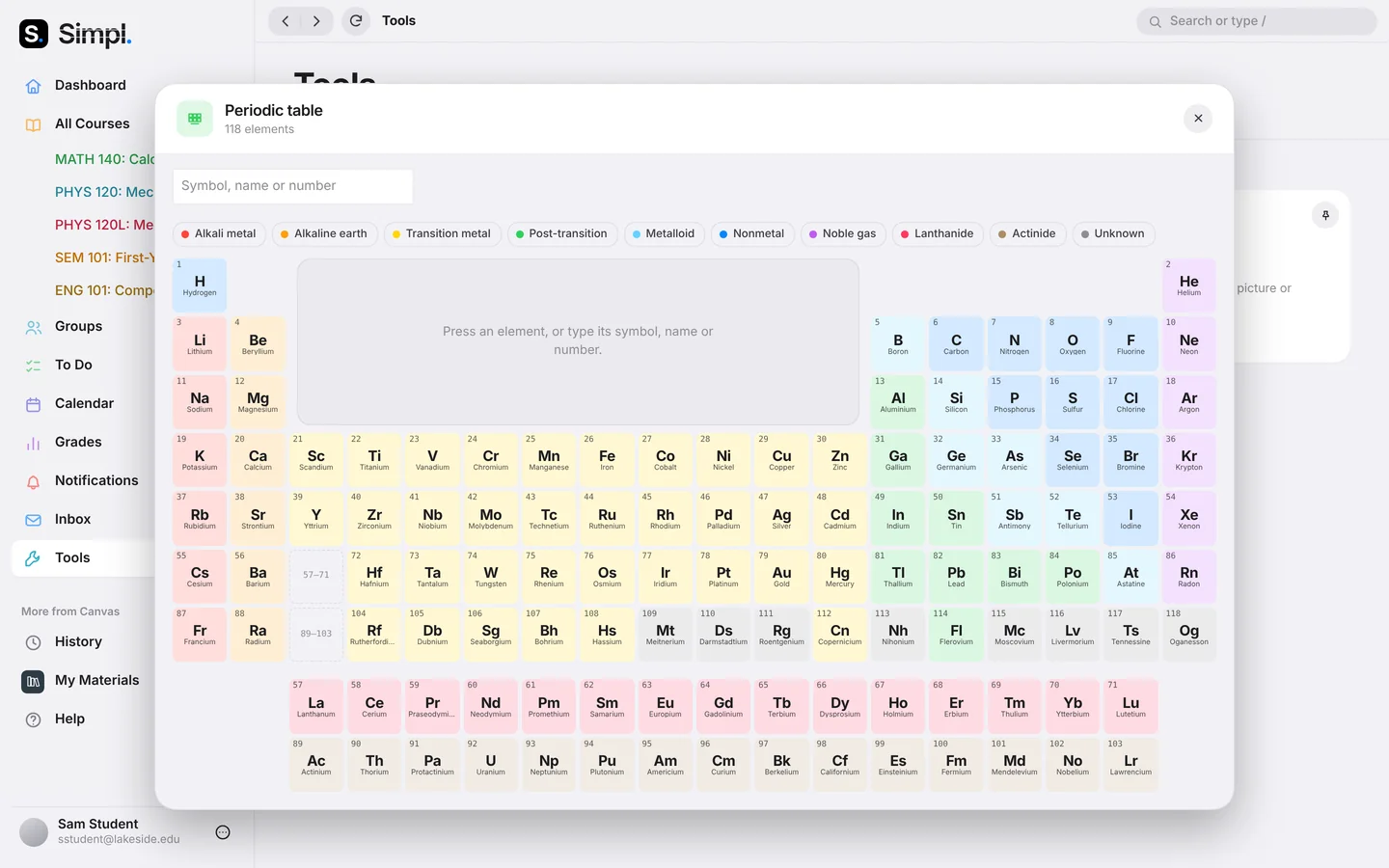The image size is (1389, 868).
Task: Select the Carbon element tile
Action: tap(956, 343)
